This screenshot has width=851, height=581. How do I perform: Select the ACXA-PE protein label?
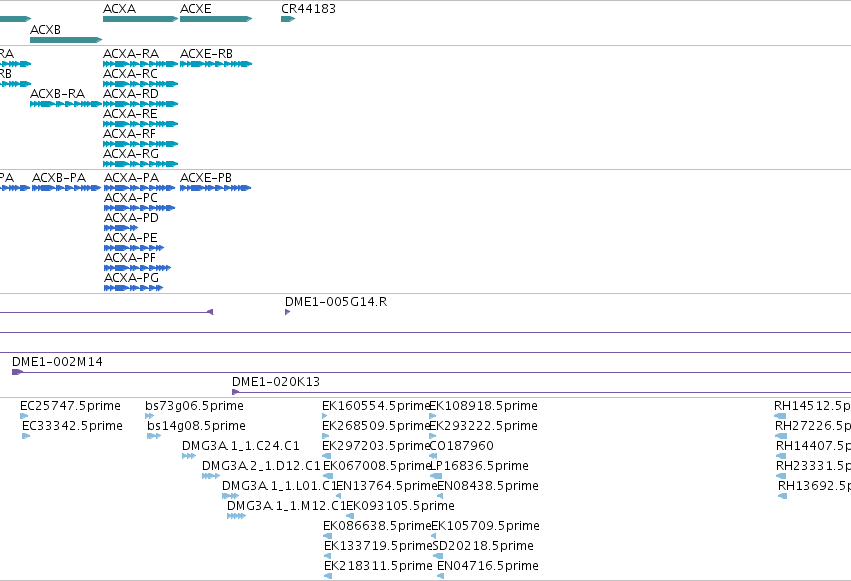click(x=131, y=238)
